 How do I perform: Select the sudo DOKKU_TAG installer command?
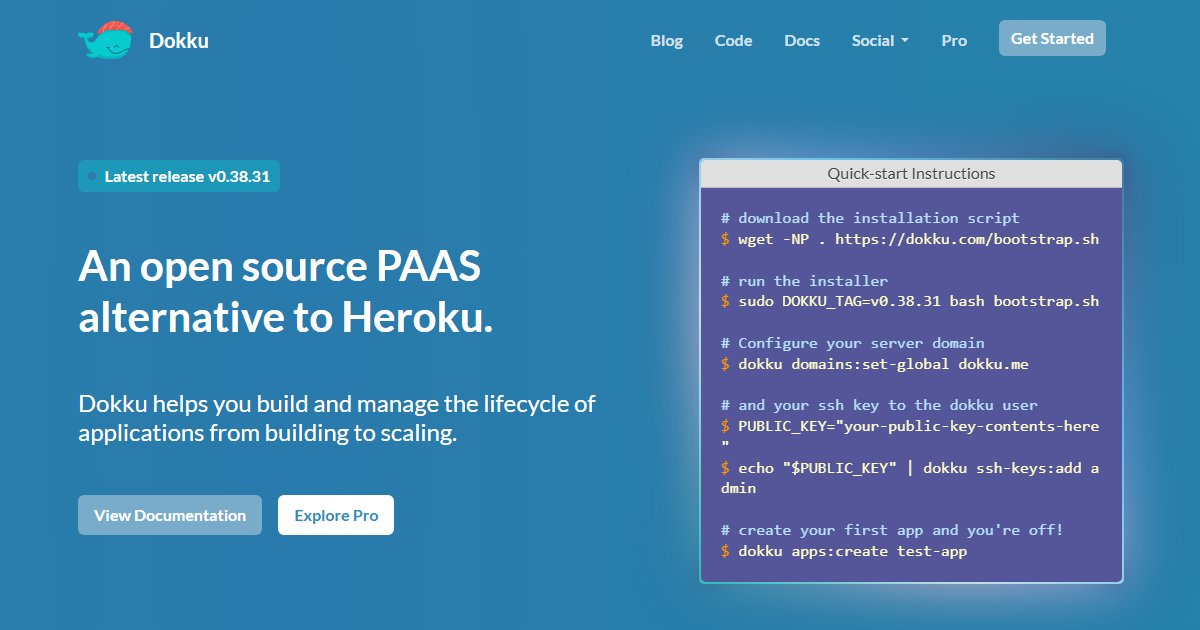point(910,301)
